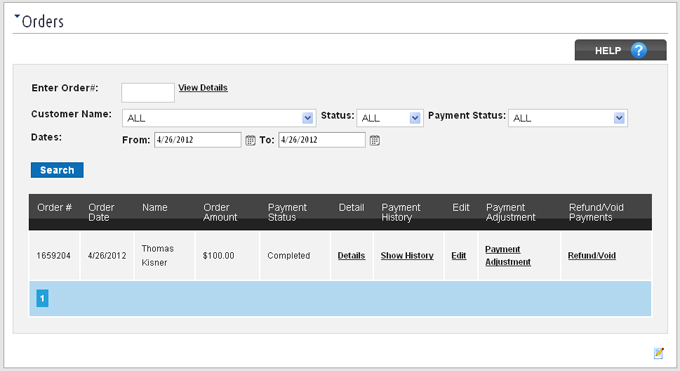Click the View Details link
The width and height of the screenshot is (680, 371).
203,88
